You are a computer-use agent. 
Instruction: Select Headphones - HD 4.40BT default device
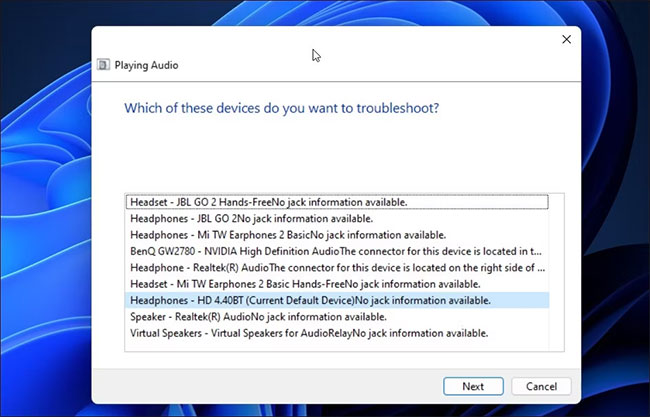[310, 299]
